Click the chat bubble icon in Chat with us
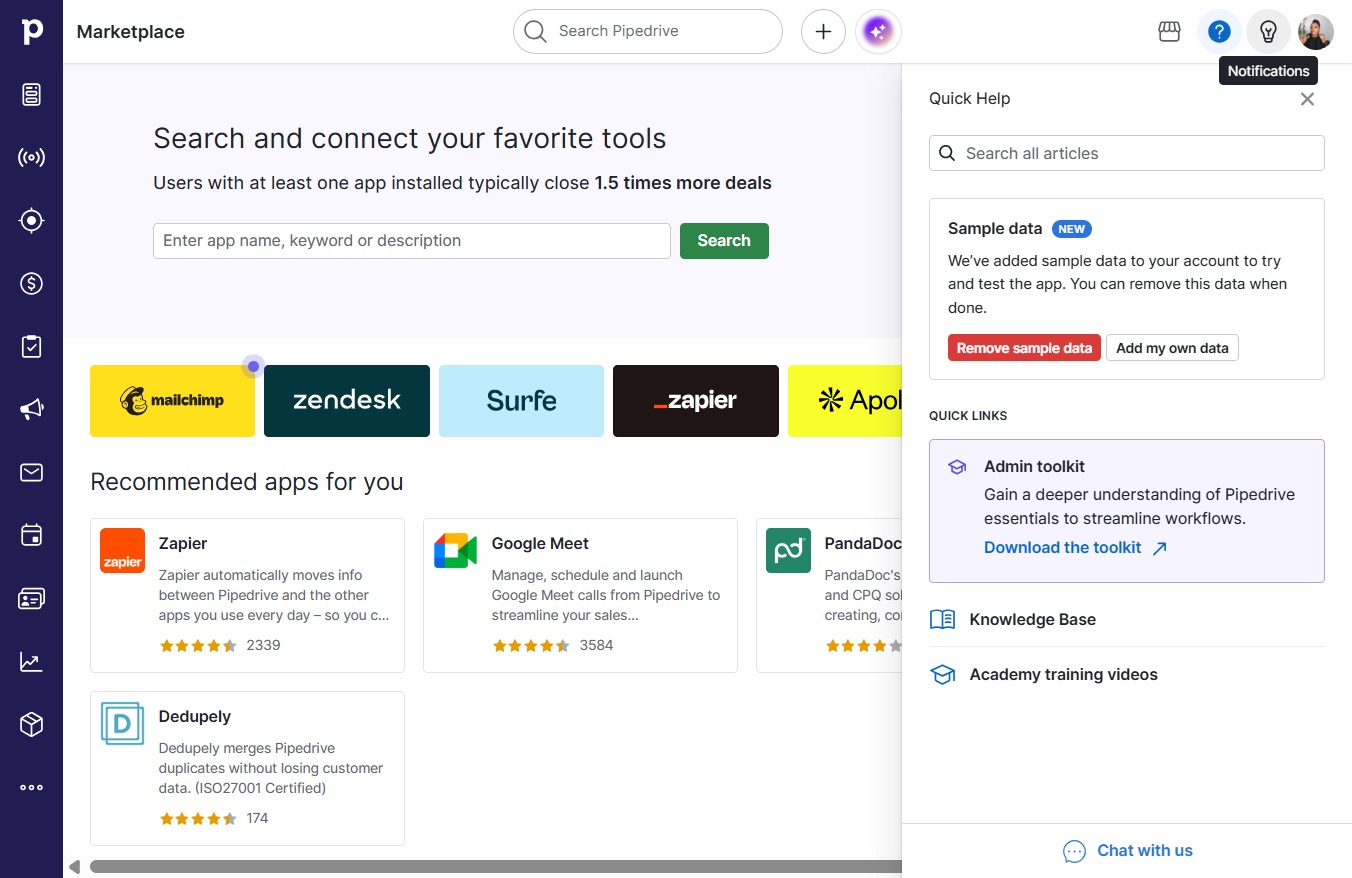The width and height of the screenshot is (1352, 878). (1074, 851)
